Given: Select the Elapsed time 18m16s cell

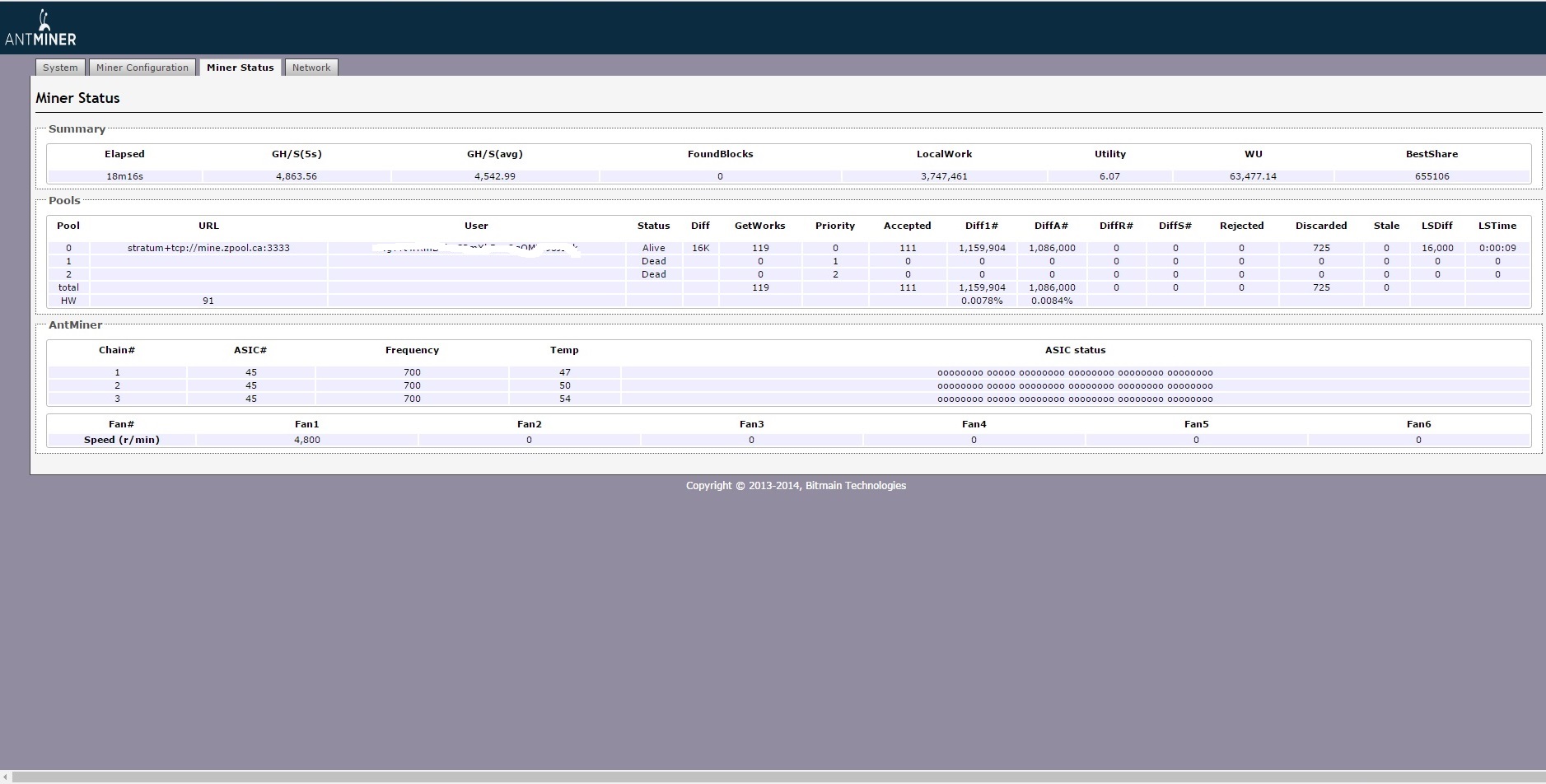Looking at the screenshot, I should pos(125,176).
